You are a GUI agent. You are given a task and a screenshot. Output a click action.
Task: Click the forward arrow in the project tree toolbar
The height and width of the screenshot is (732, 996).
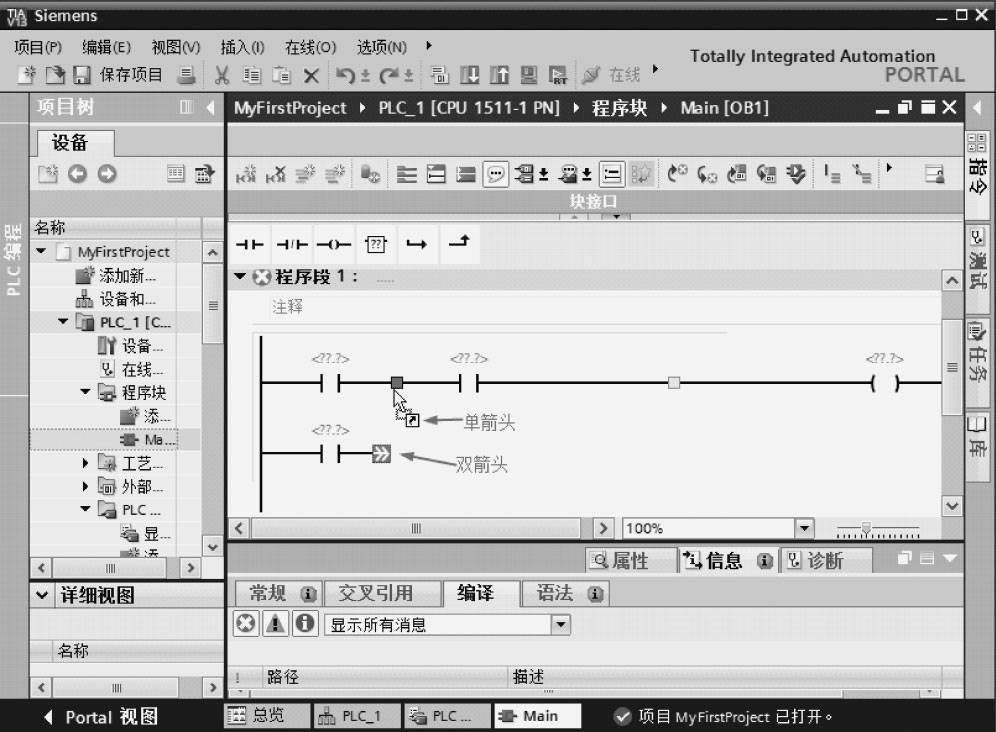tap(107, 174)
